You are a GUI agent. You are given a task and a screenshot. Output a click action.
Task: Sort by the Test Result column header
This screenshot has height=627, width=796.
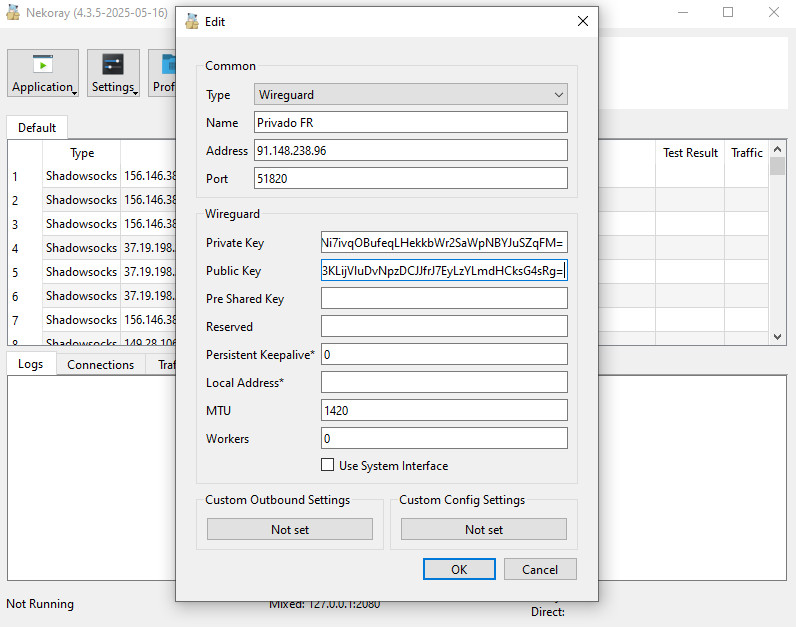690,153
